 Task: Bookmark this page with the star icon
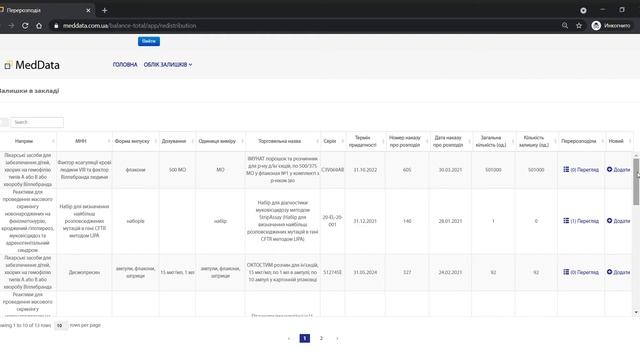click(x=579, y=26)
